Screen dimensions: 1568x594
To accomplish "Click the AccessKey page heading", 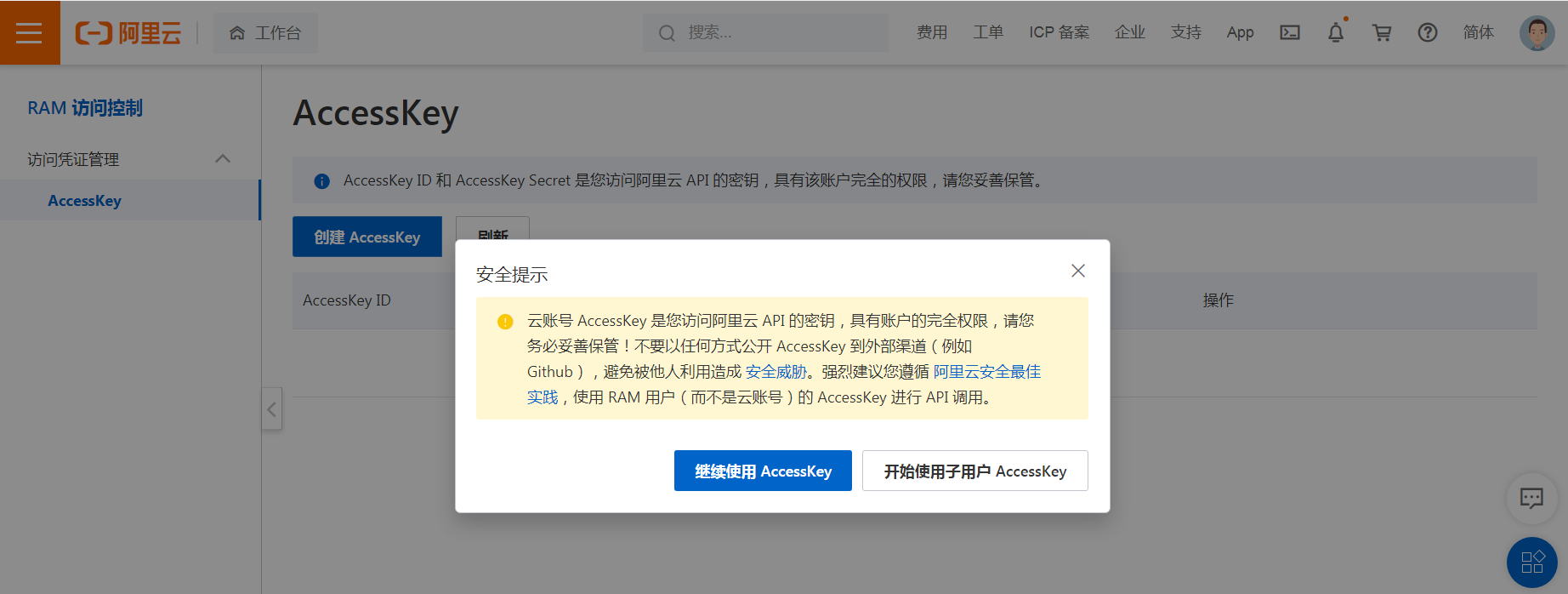I will [x=376, y=113].
